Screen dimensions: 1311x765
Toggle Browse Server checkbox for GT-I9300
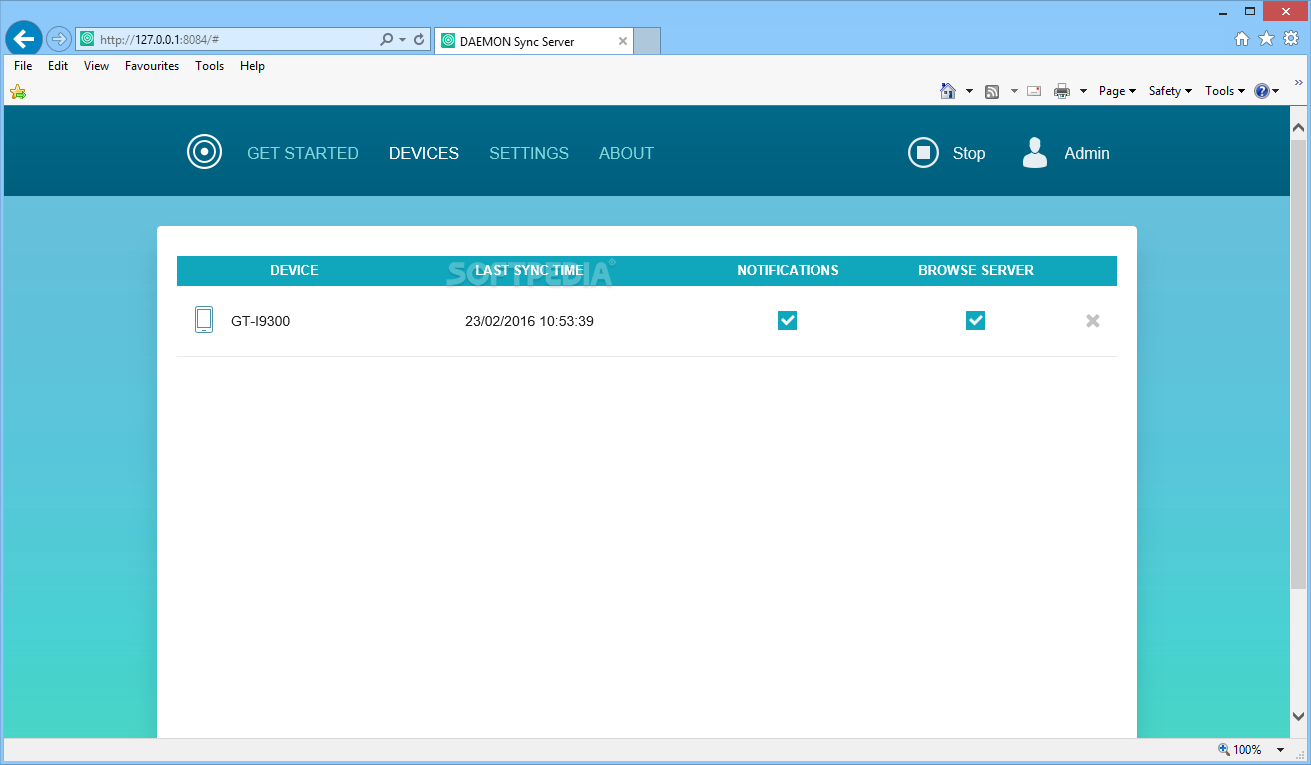(975, 320)
